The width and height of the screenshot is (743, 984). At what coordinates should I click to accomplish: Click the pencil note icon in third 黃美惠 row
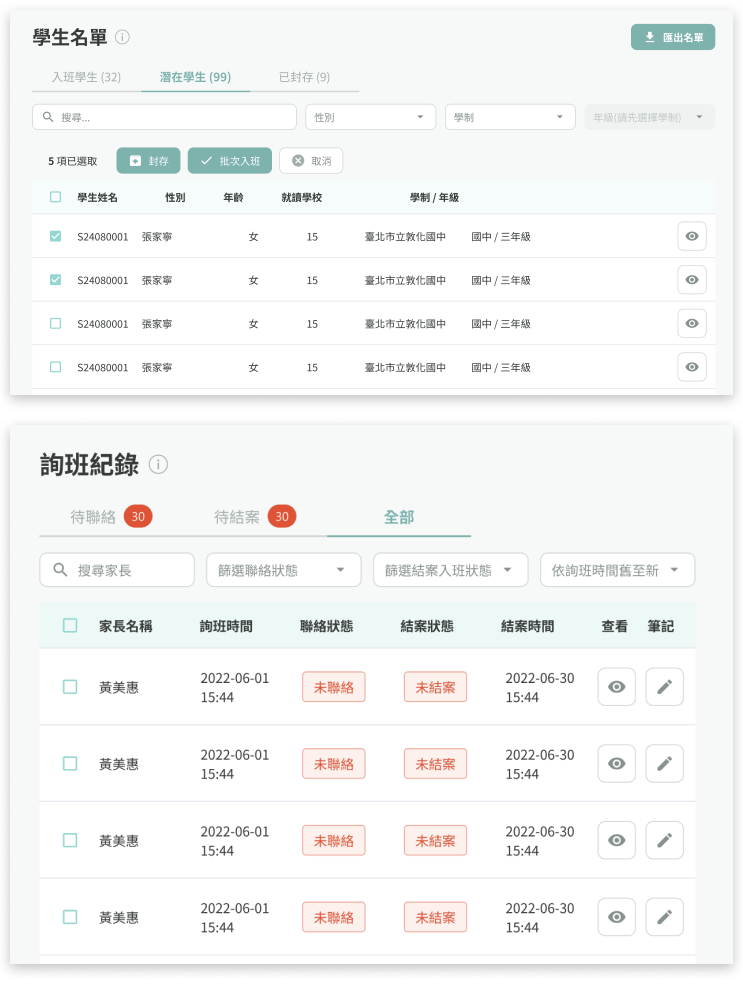tap(665, 840)
